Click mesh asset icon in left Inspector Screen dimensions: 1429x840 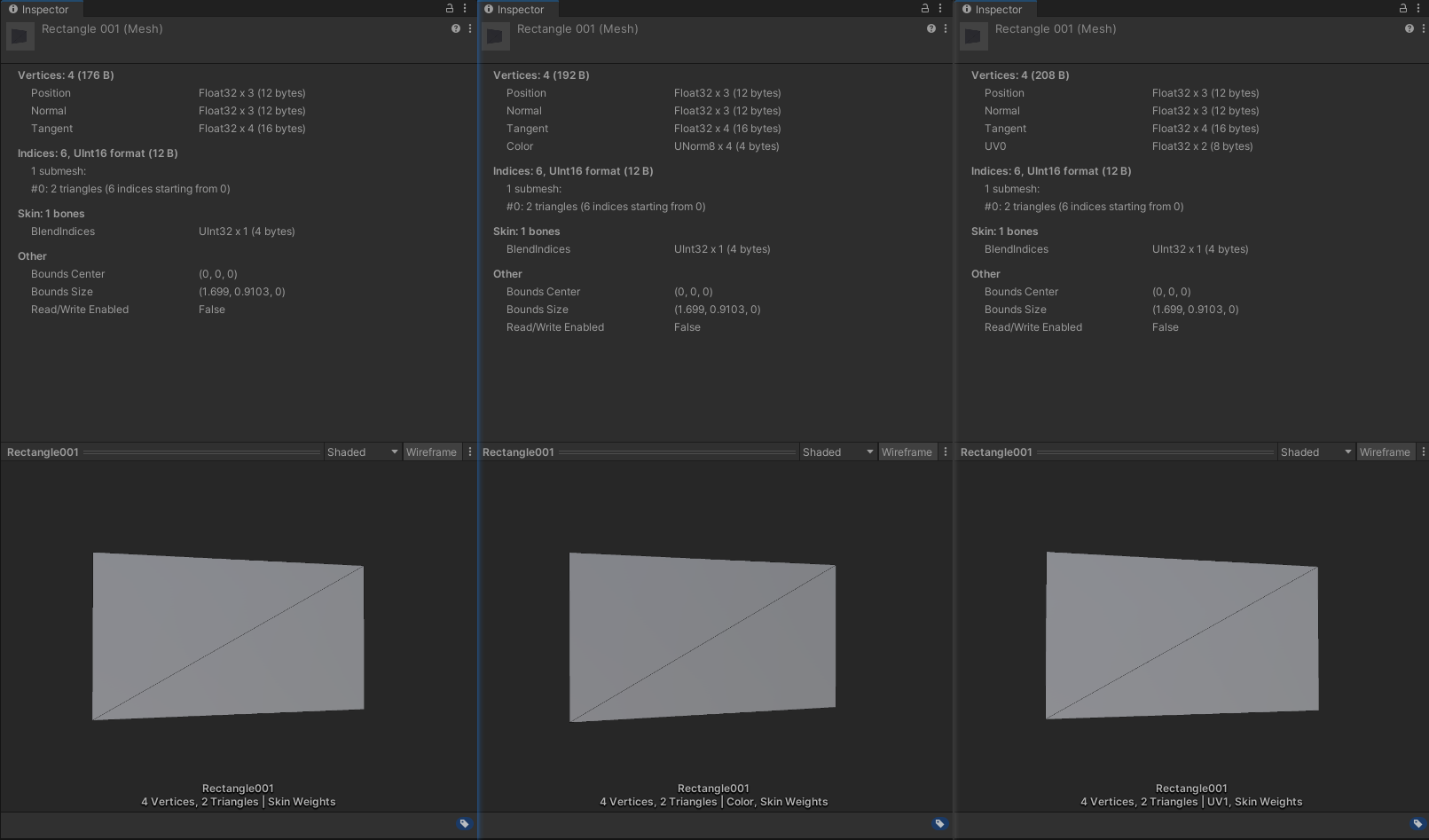click(x=20, y=36)
